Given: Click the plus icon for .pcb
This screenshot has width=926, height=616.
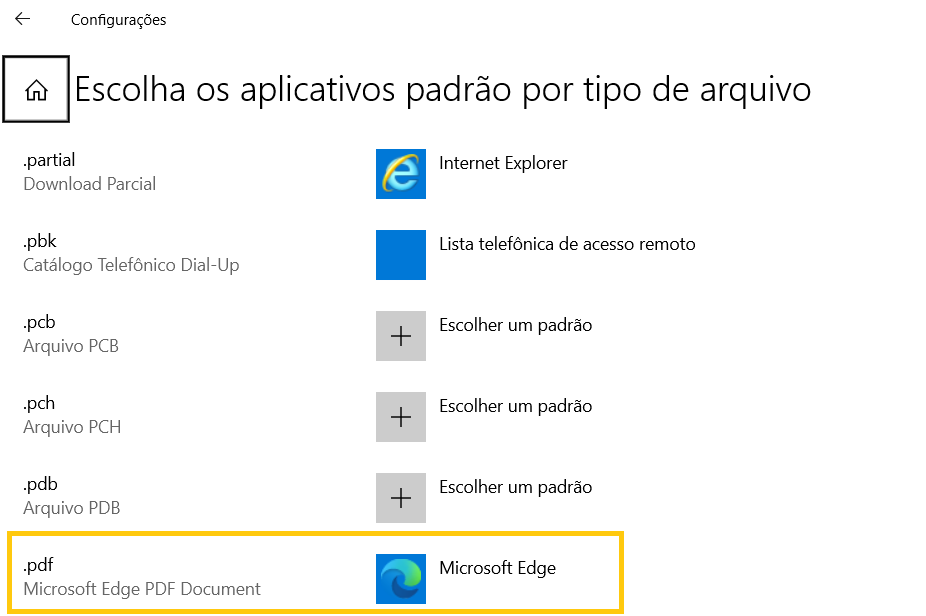Looking at the screenshot, I should 401,336.
